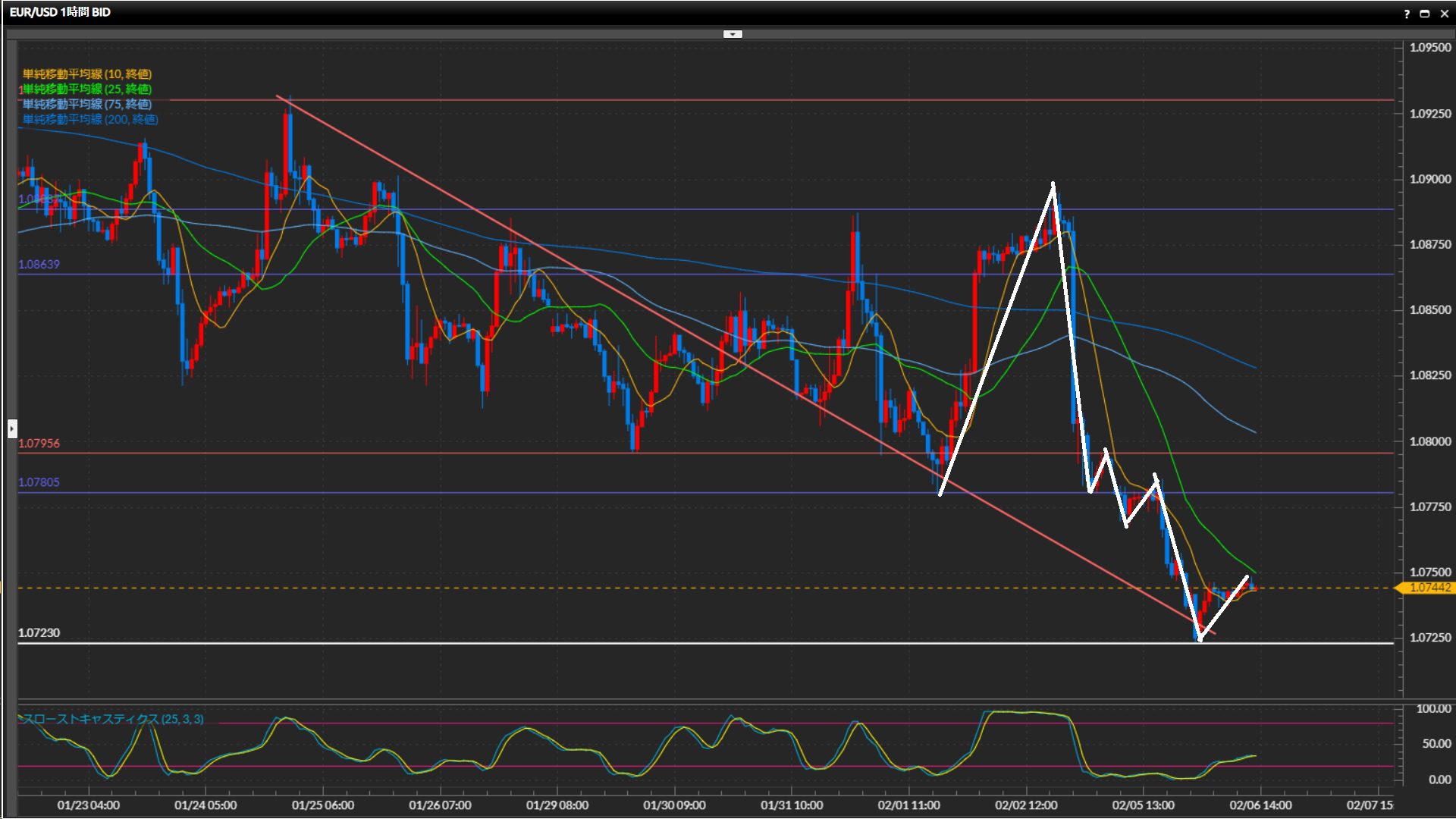Screen dimensions: 1456x819
Task: Click the 02/05 13:00 time axis marker
Action: (x=1143, y=805)
